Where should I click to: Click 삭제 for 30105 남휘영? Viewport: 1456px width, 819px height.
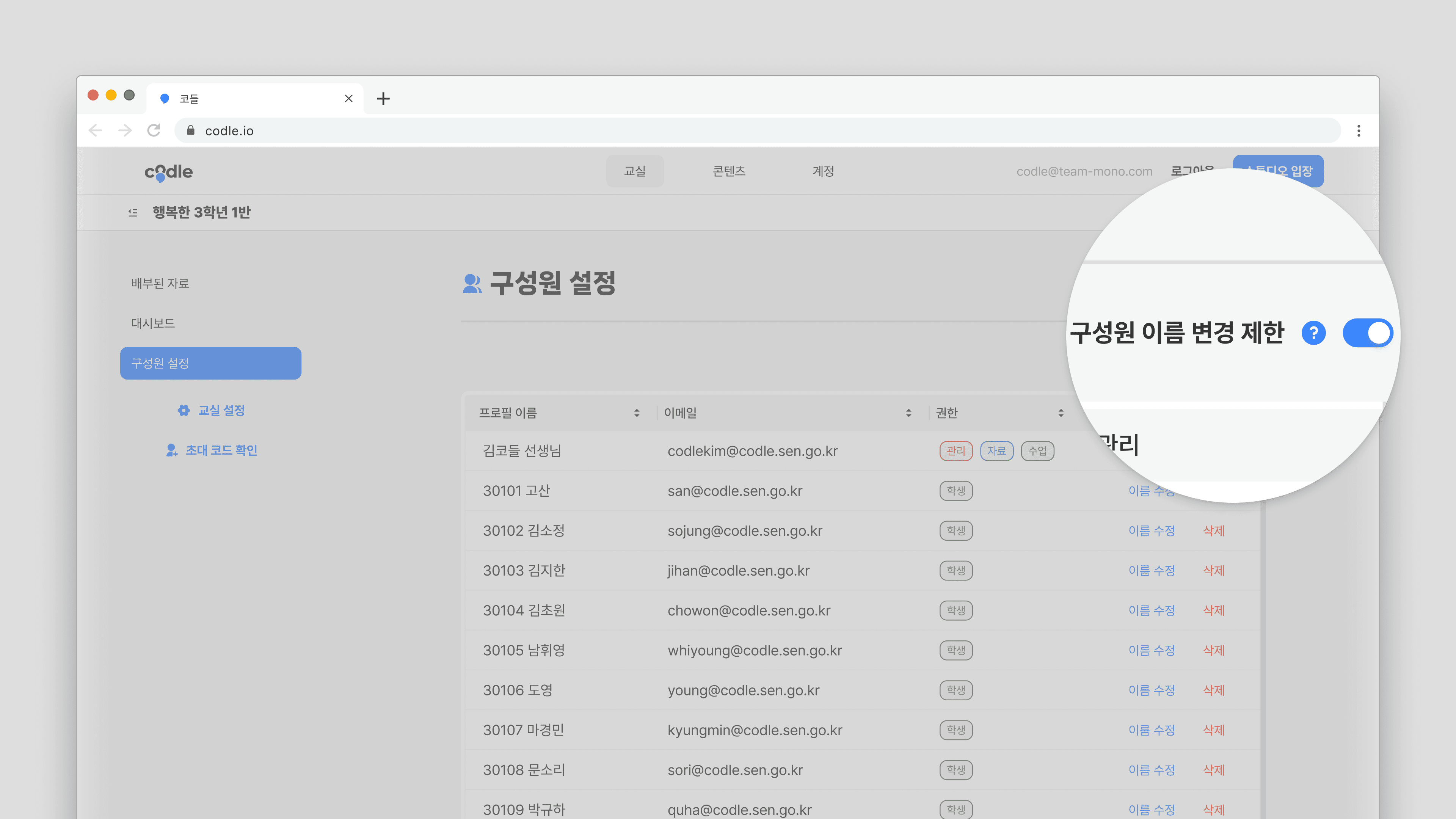click(x=1213, y=650)
